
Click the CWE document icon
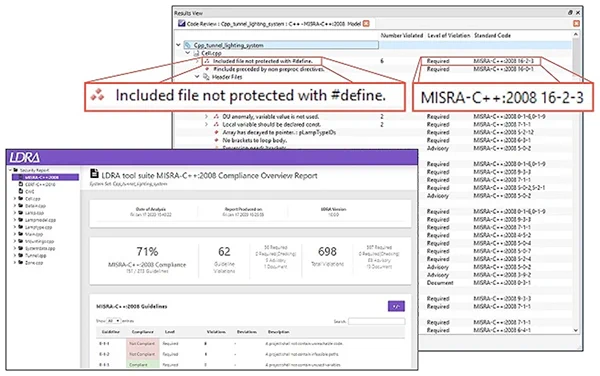click(21, 191)
